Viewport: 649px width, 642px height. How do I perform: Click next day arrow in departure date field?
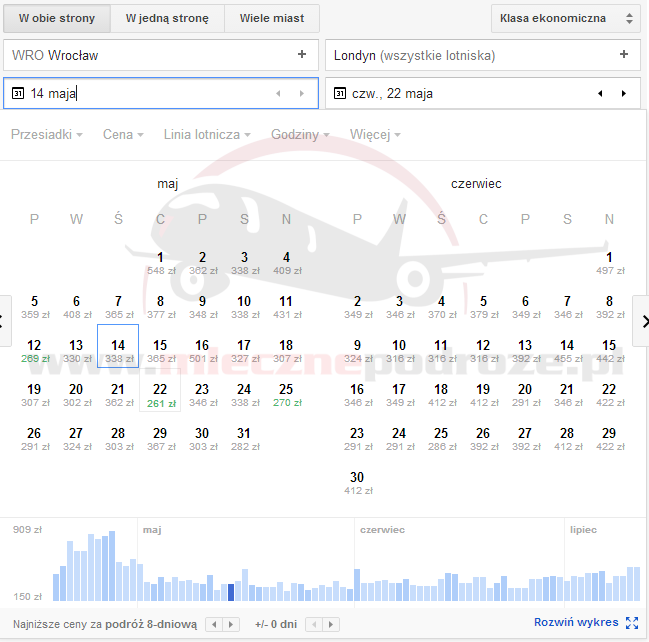click(x=302, y=94)
